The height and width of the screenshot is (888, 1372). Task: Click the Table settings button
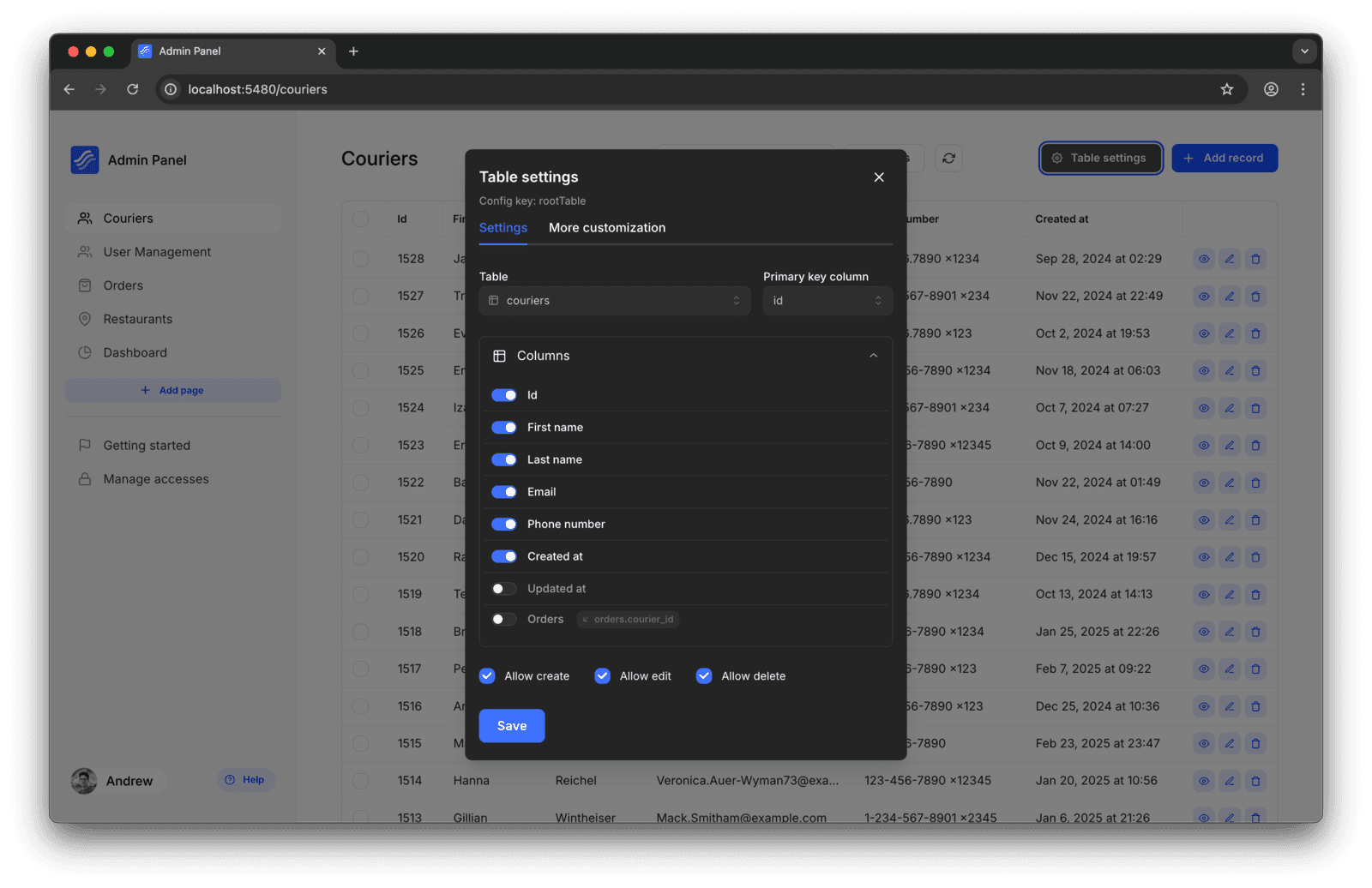[x=1101, y=159]
